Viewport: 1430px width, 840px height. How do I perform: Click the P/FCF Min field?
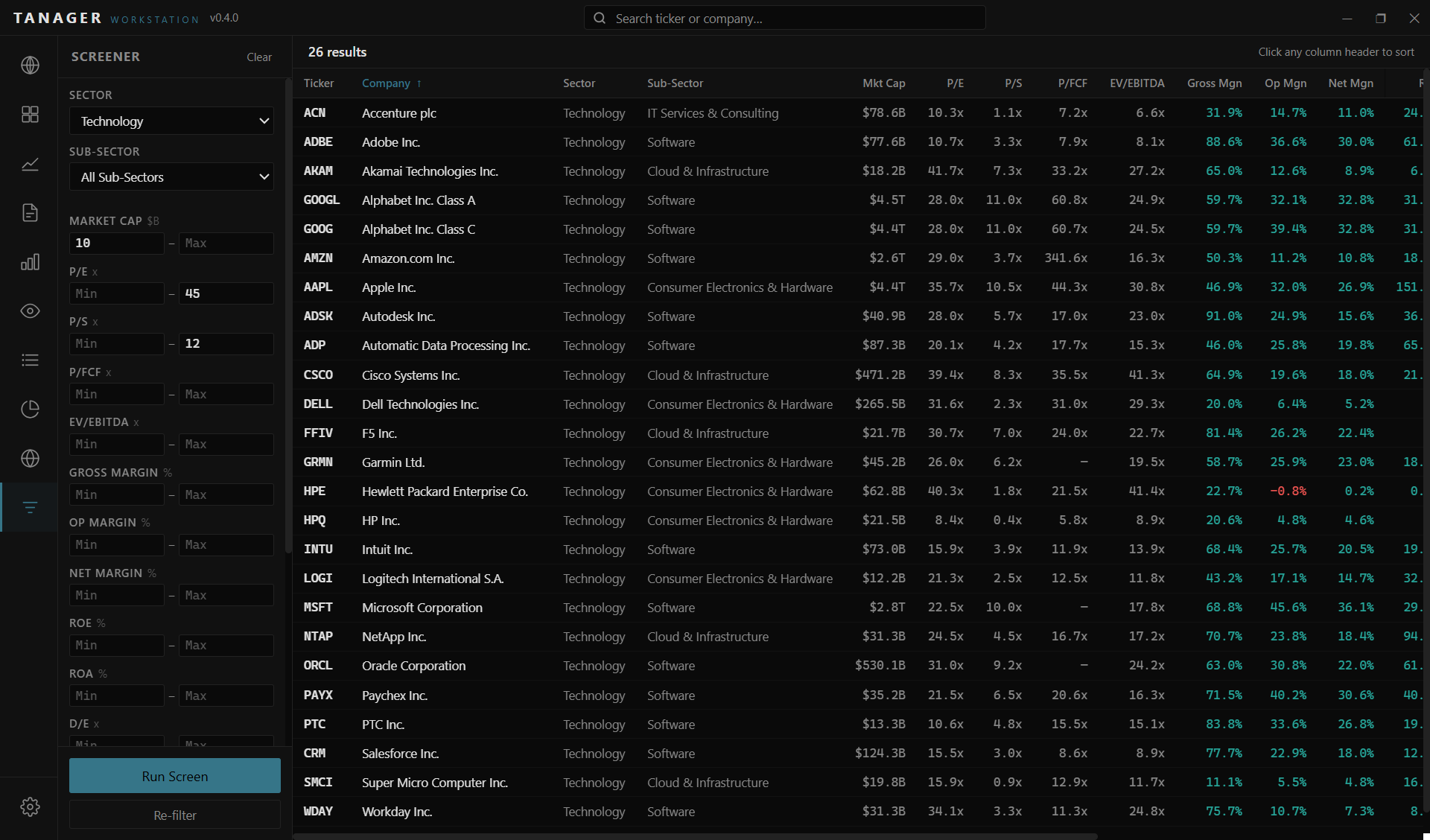point(117,394)
